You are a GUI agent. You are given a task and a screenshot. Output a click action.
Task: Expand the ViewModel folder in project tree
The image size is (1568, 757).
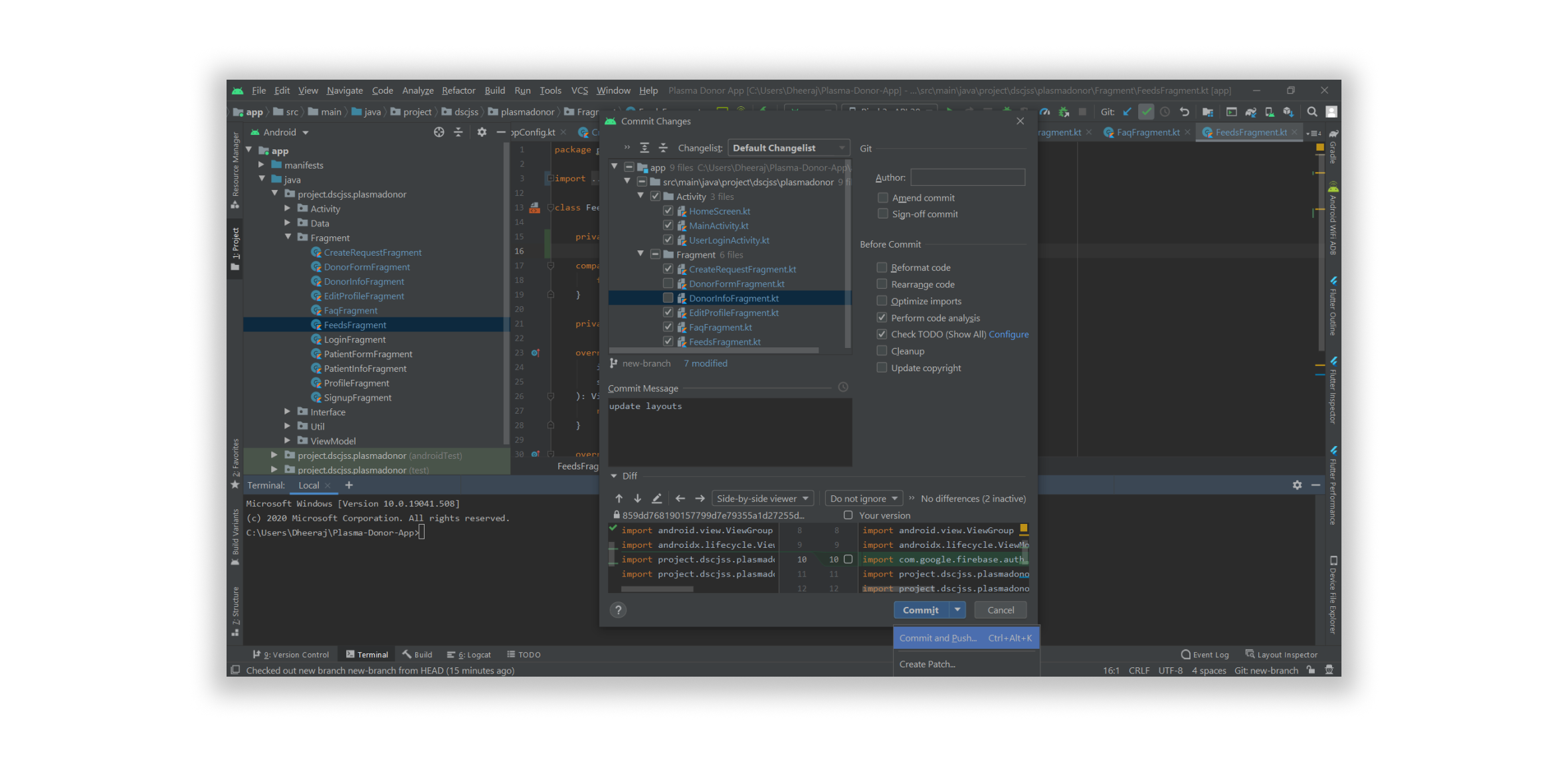[x=287, y=441]
